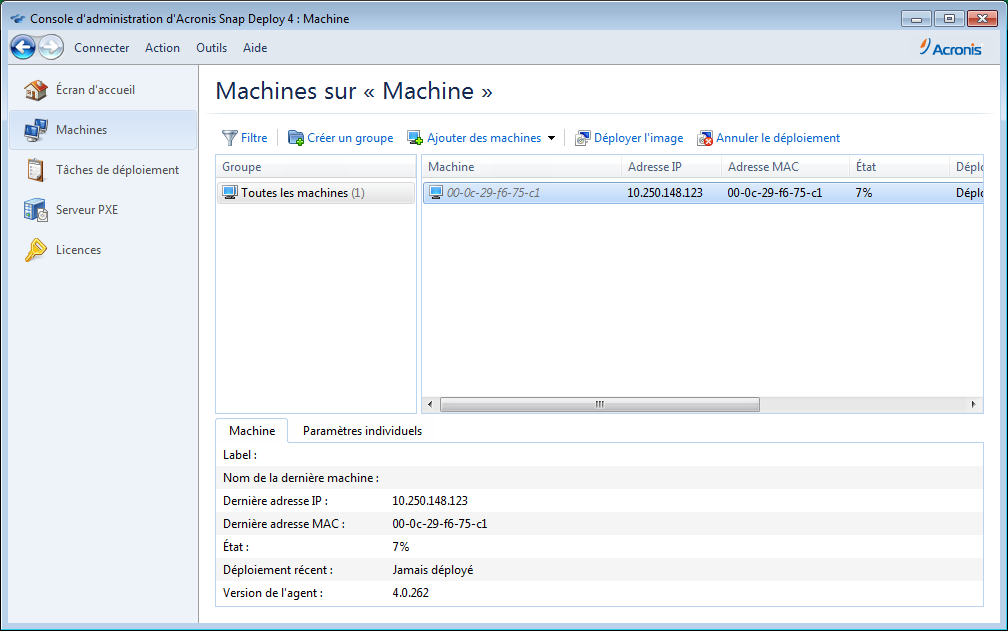Sort by the Adresse IP column header
This screenshot has height=631, width=1008.
pyautogui.click(x=654, y=167)
